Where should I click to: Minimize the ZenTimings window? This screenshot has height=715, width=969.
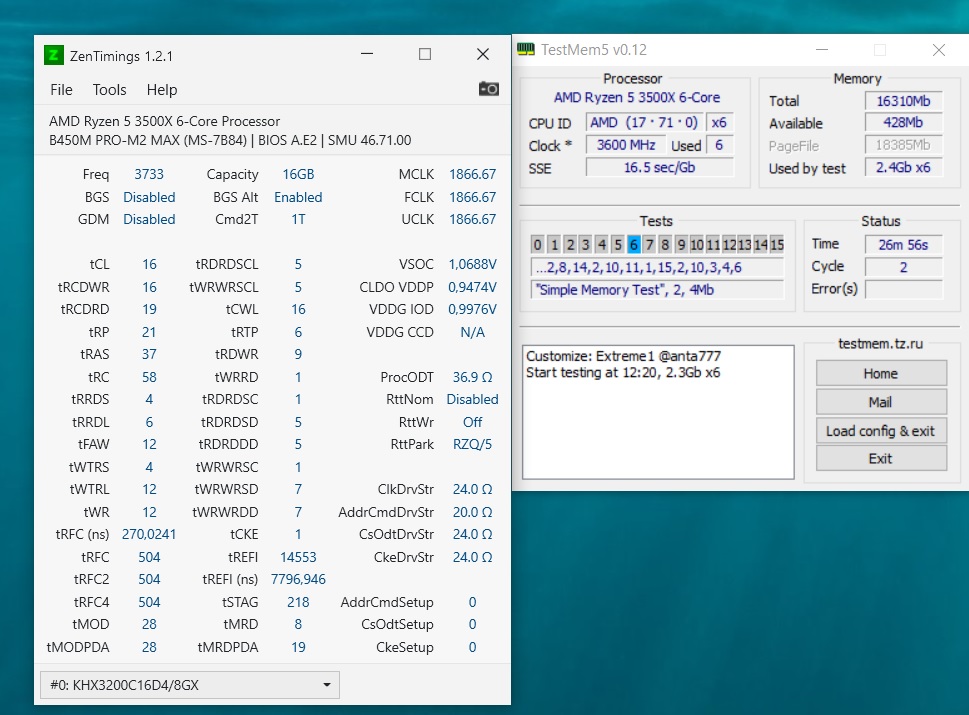[367, 55]
